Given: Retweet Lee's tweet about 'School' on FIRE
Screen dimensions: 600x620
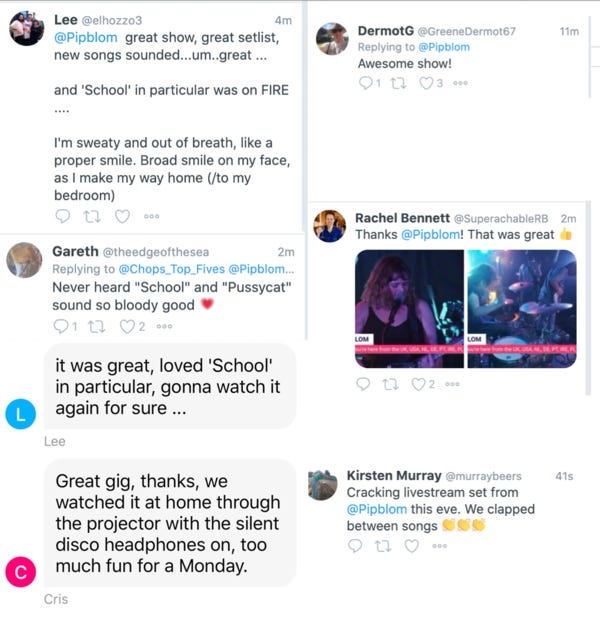Looking at the screenshot, I should (92, 216).
